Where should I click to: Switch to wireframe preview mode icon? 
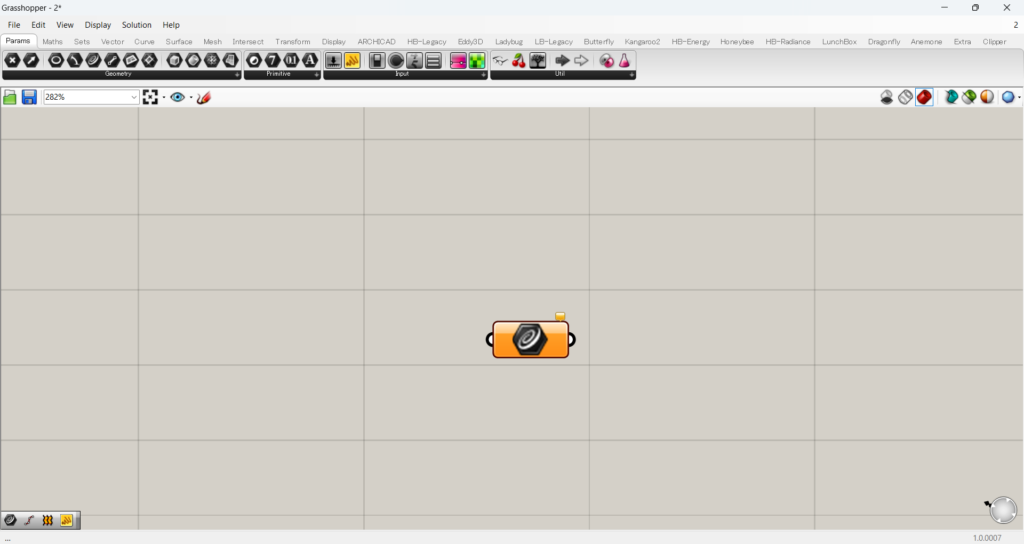(905, 97)
